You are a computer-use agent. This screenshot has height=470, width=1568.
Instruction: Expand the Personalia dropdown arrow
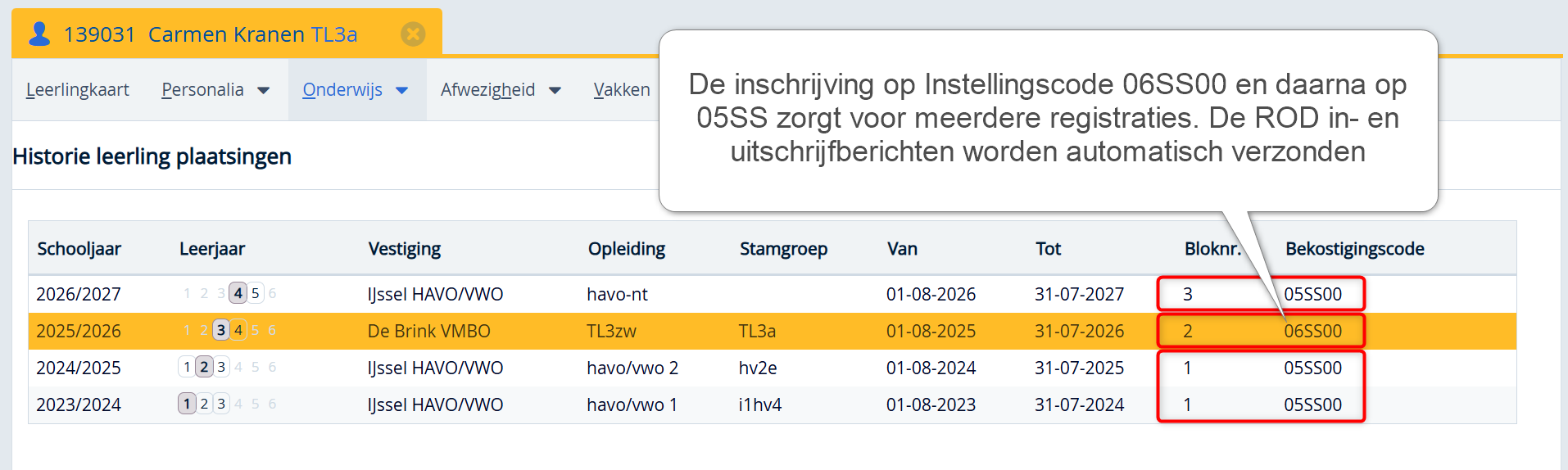[264, 91]
